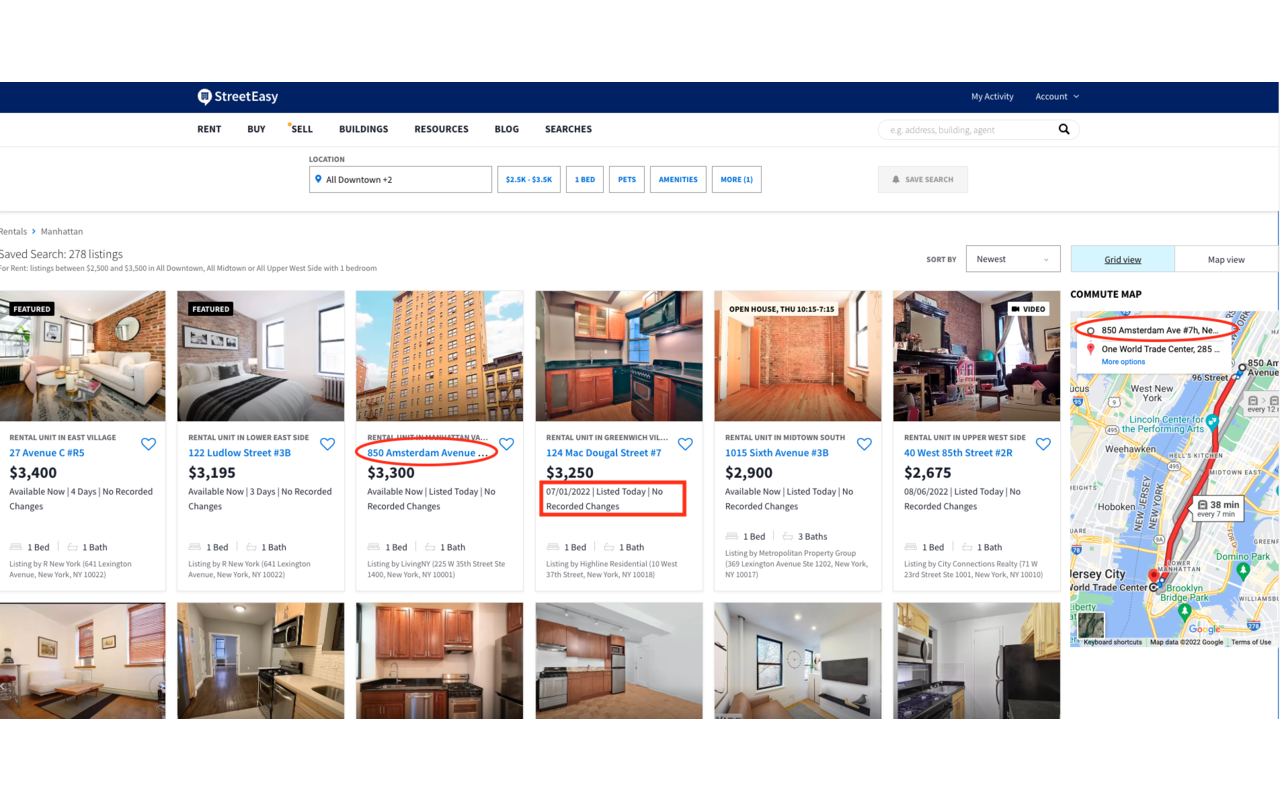Viewport: 1280px width, 800px height.
Task: Open the Resources menu
Action: tap(441, 129)
